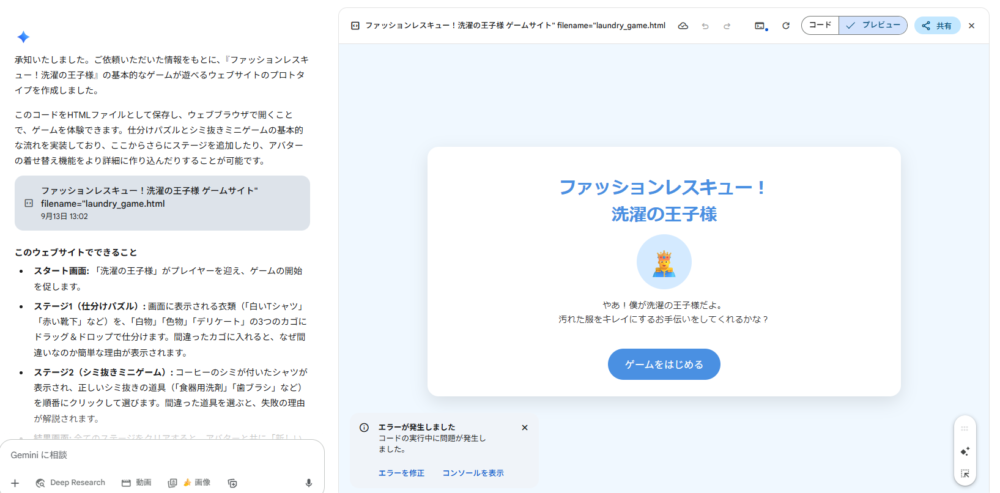Image resolution: width=1000 pixels, height=493 pixels.
Task: Reload the preview with refresh icon
Action: pyautogui.click(x=786, y=25)
